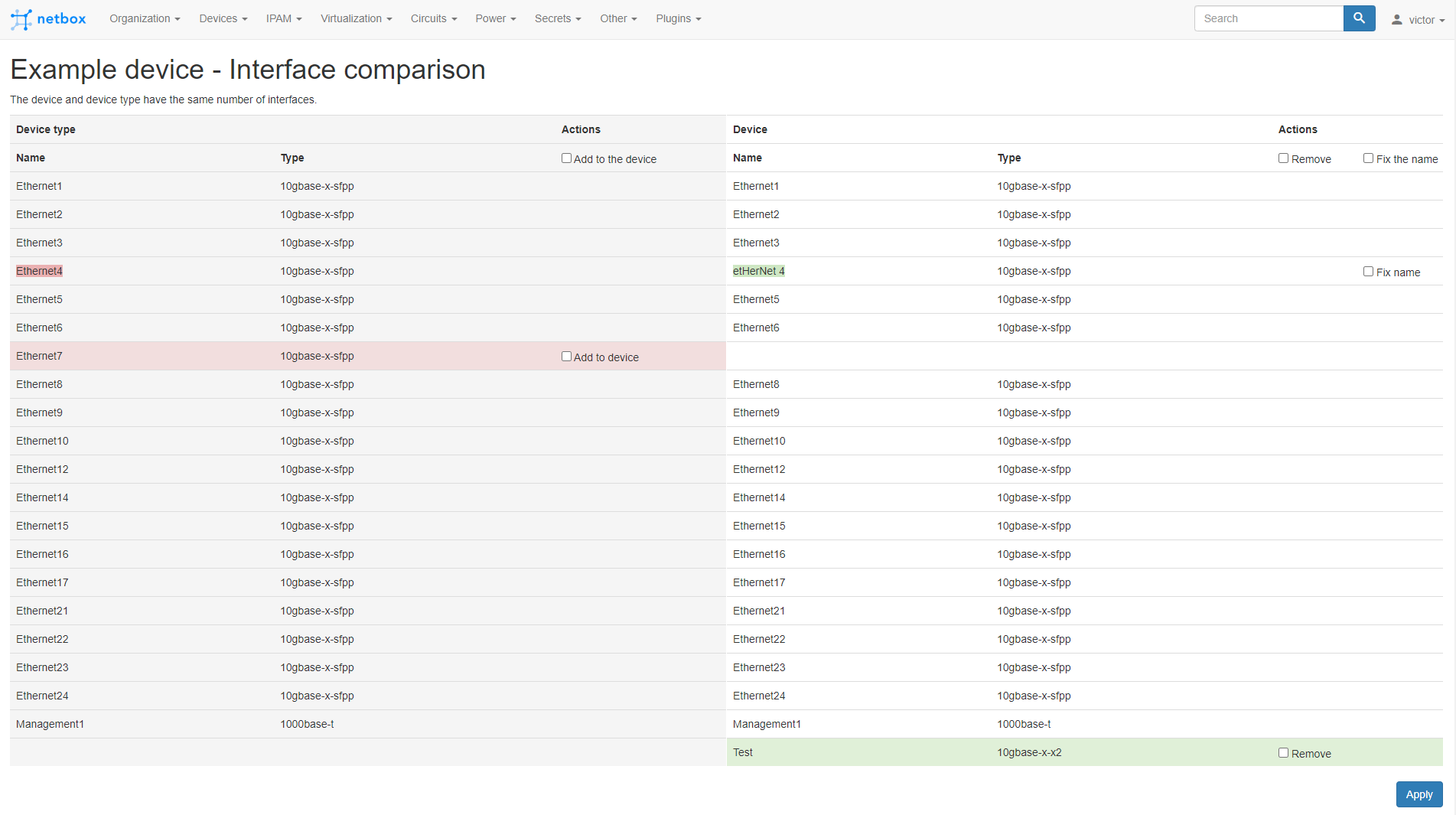
Task: Click the page title heading
Action: 248,70
